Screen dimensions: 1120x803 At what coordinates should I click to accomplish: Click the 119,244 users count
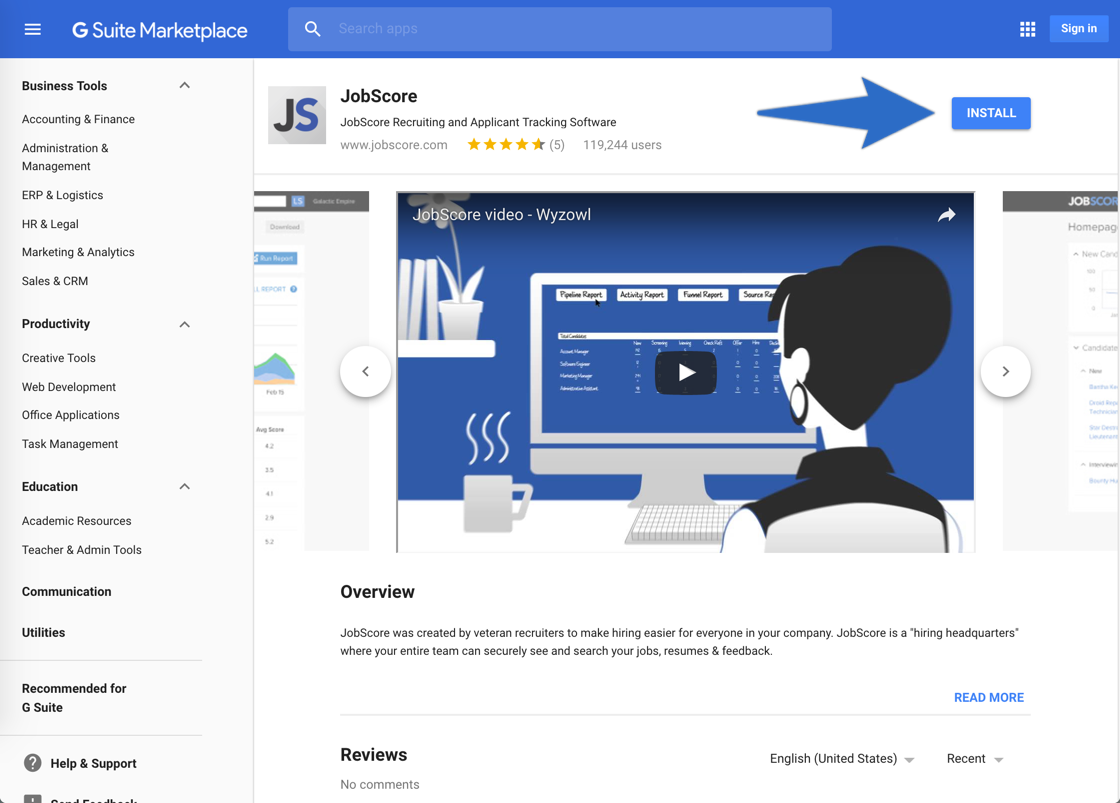622,145
